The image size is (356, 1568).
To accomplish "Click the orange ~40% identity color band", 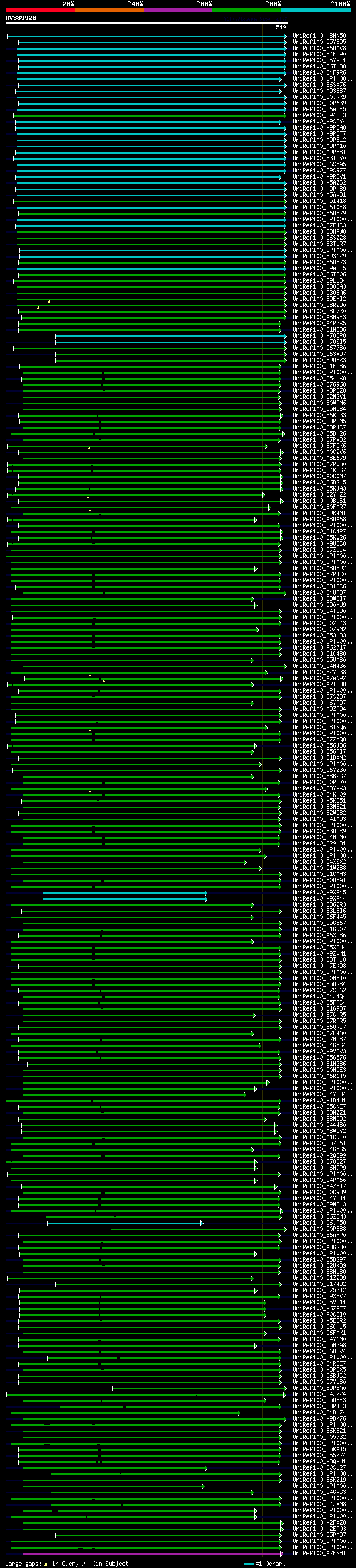I will pos(109,10).
